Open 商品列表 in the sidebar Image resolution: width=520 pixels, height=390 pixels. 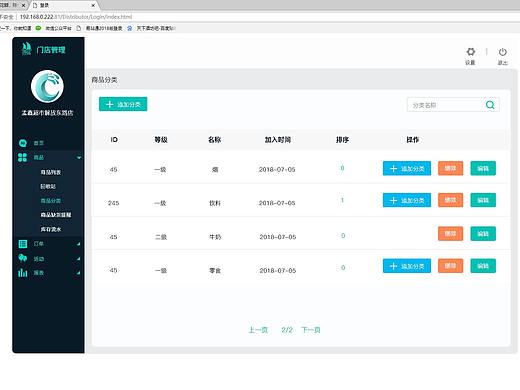[x=51, y=172]
